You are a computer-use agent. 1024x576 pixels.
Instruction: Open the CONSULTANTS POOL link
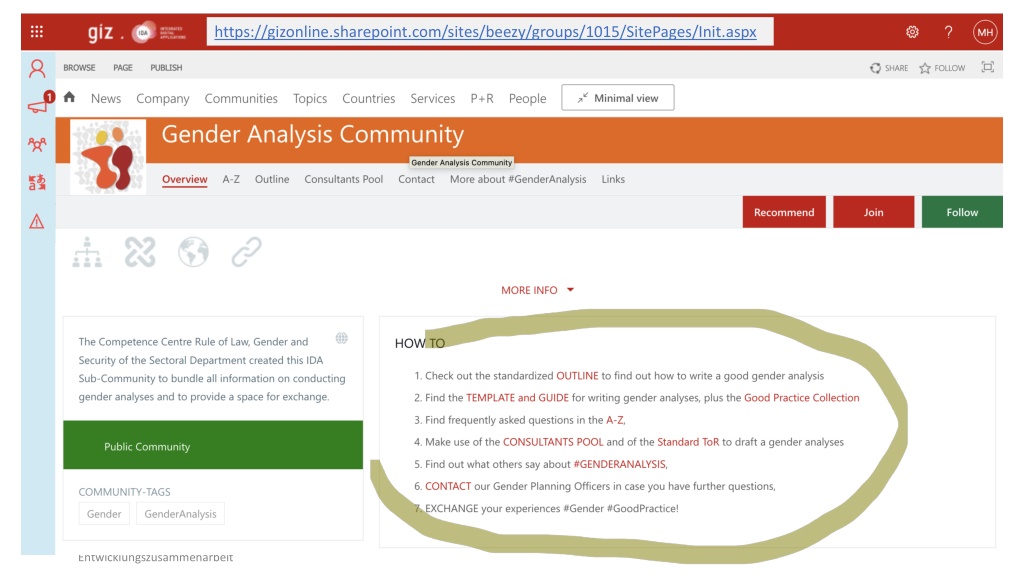(553, 442)
